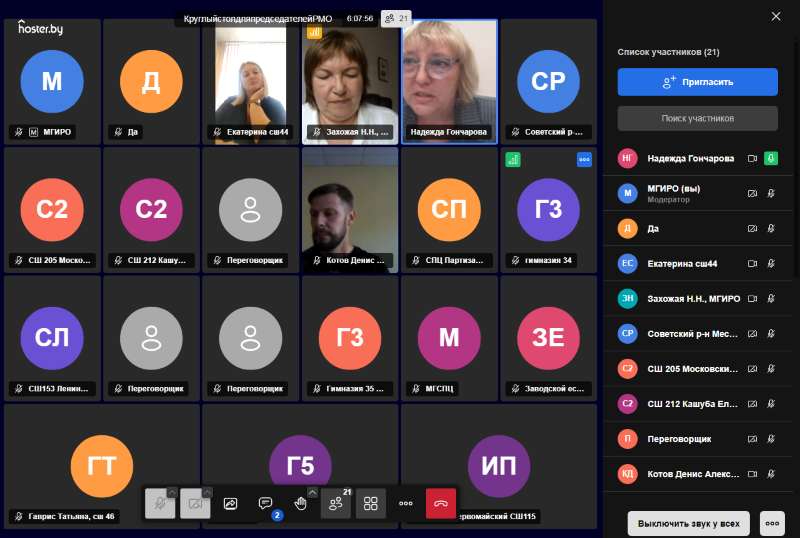Select Надежда Гончарова row in participants list
Screen dimensions: 800x538
click(697, 158)
